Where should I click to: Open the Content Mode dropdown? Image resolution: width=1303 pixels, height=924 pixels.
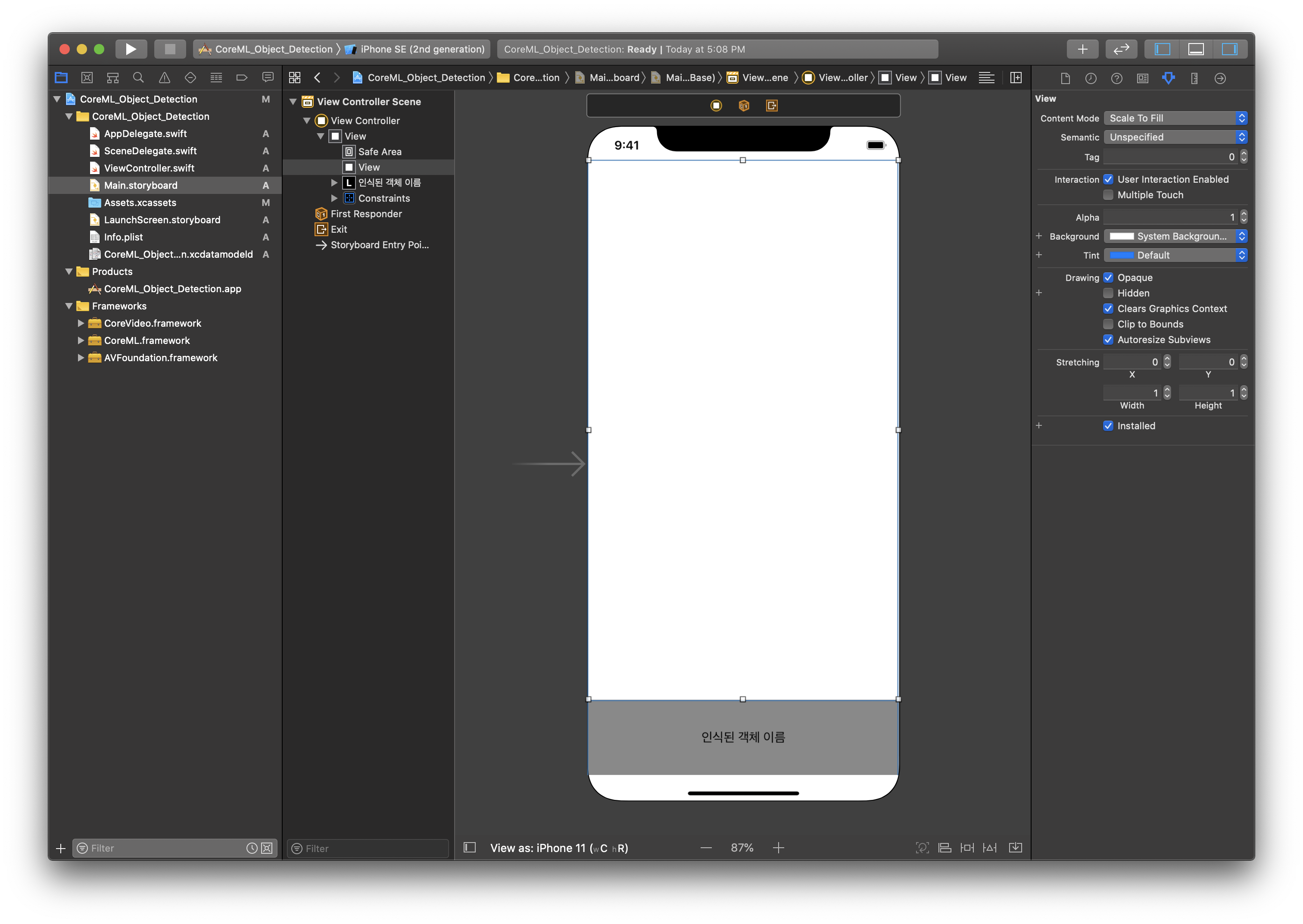pyautogui.click(x=1175, y=118)
